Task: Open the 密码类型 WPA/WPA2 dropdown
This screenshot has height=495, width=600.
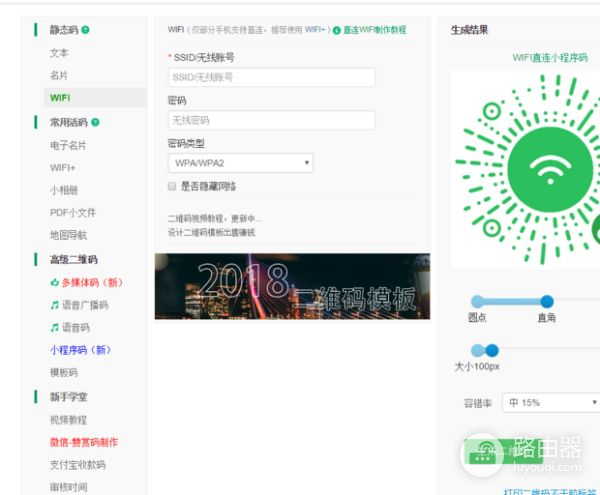Action: [240, 163]
